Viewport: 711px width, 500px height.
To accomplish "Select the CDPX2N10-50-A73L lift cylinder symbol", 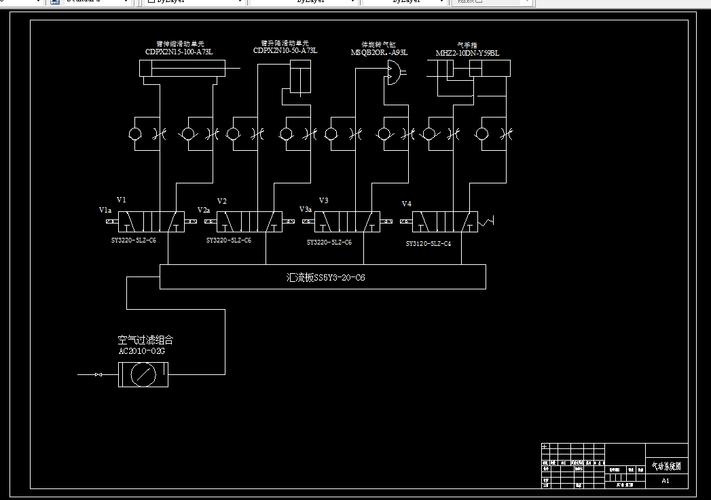I will pos(300,79).
